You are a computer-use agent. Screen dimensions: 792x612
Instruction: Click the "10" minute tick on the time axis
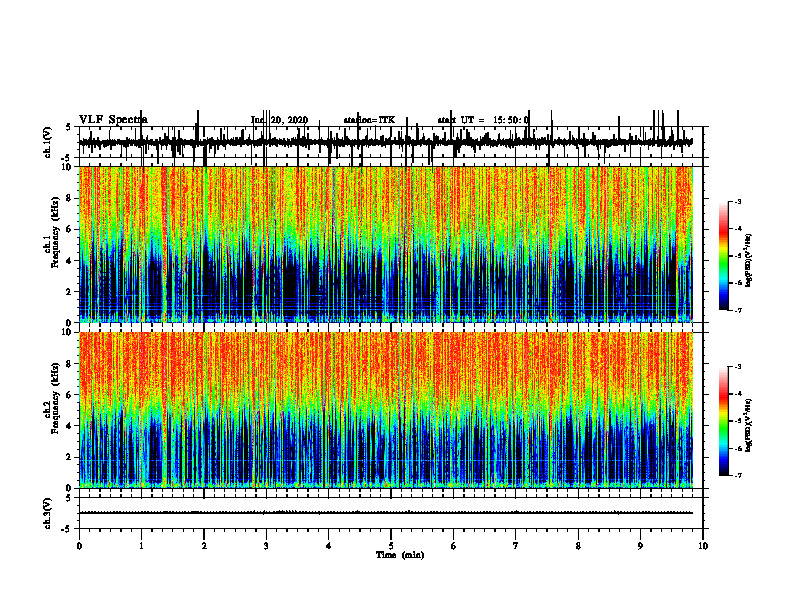703,546
